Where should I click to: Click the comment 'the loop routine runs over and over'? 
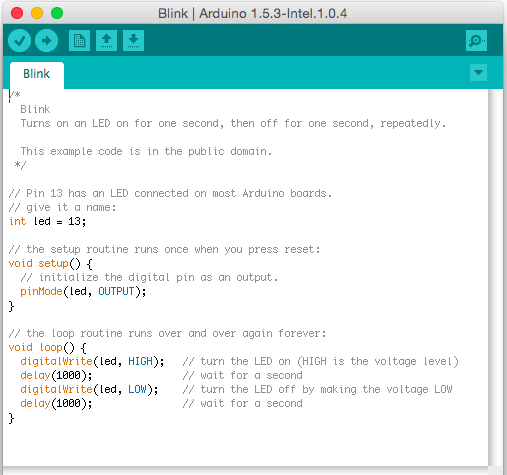(167, 333)
